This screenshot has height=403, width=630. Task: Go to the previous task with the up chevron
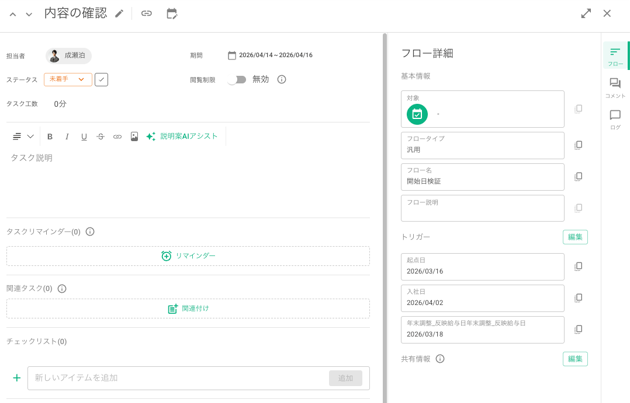click(x=13, y=15)
